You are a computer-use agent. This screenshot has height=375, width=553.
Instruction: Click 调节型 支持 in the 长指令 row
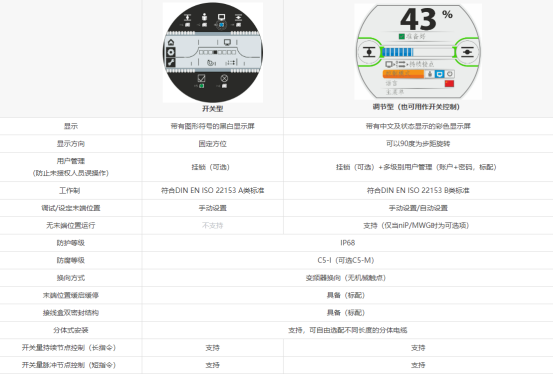(418, 348)
